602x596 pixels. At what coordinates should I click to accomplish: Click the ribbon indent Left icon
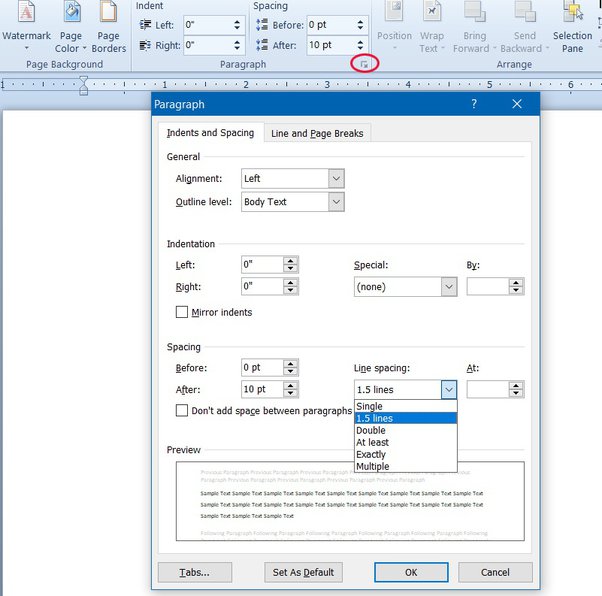coord(145,25)
